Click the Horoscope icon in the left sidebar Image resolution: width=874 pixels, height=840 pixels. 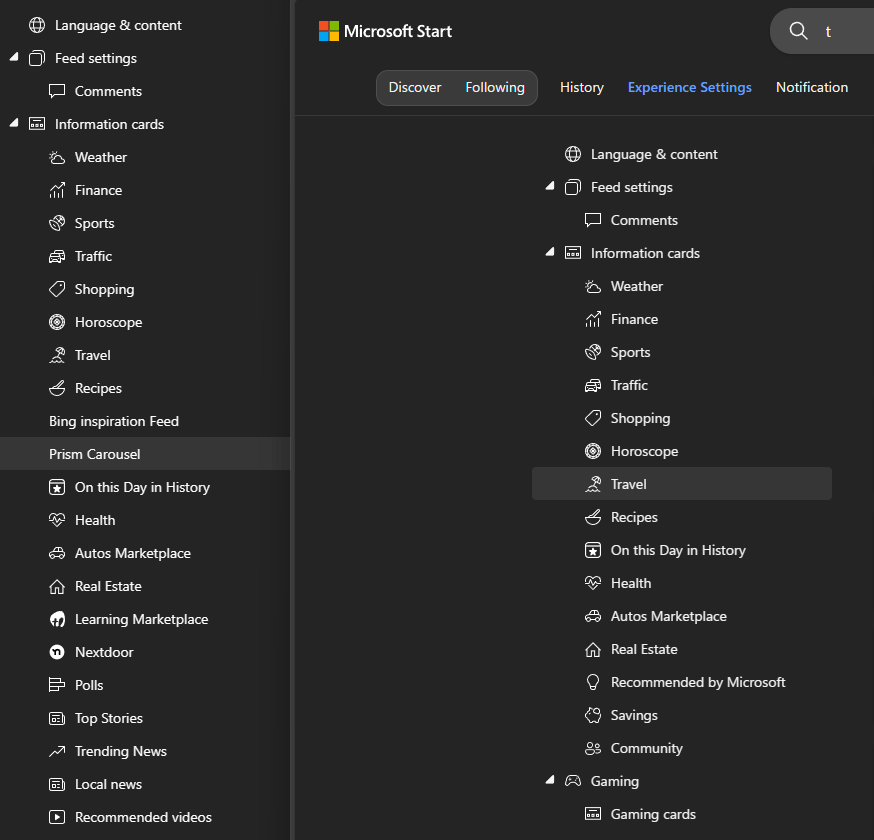57,322
